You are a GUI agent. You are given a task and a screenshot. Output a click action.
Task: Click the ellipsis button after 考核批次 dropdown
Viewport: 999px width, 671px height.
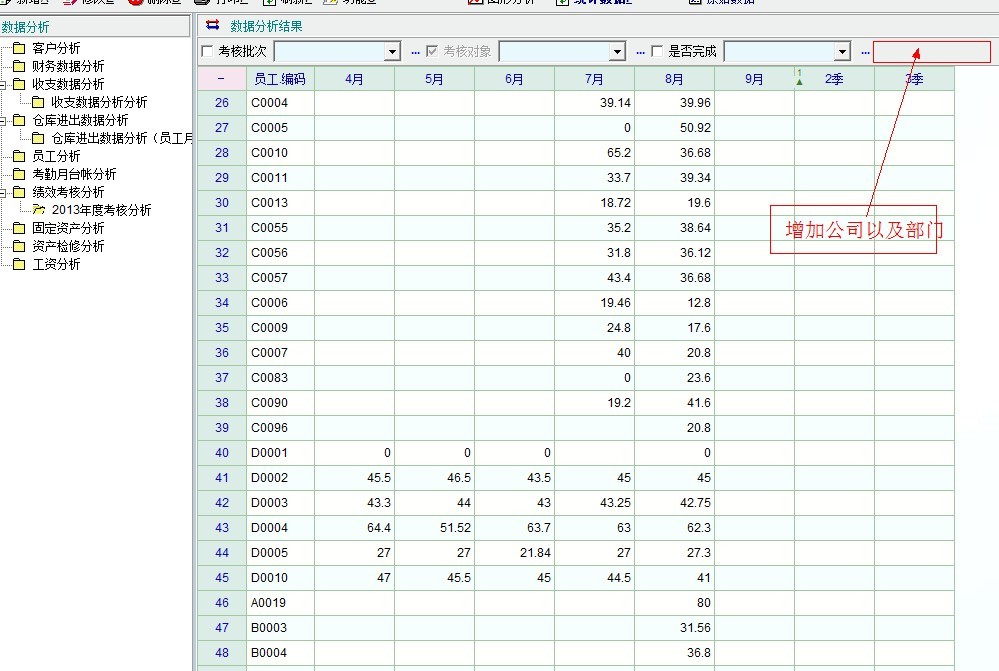point(415,52)
